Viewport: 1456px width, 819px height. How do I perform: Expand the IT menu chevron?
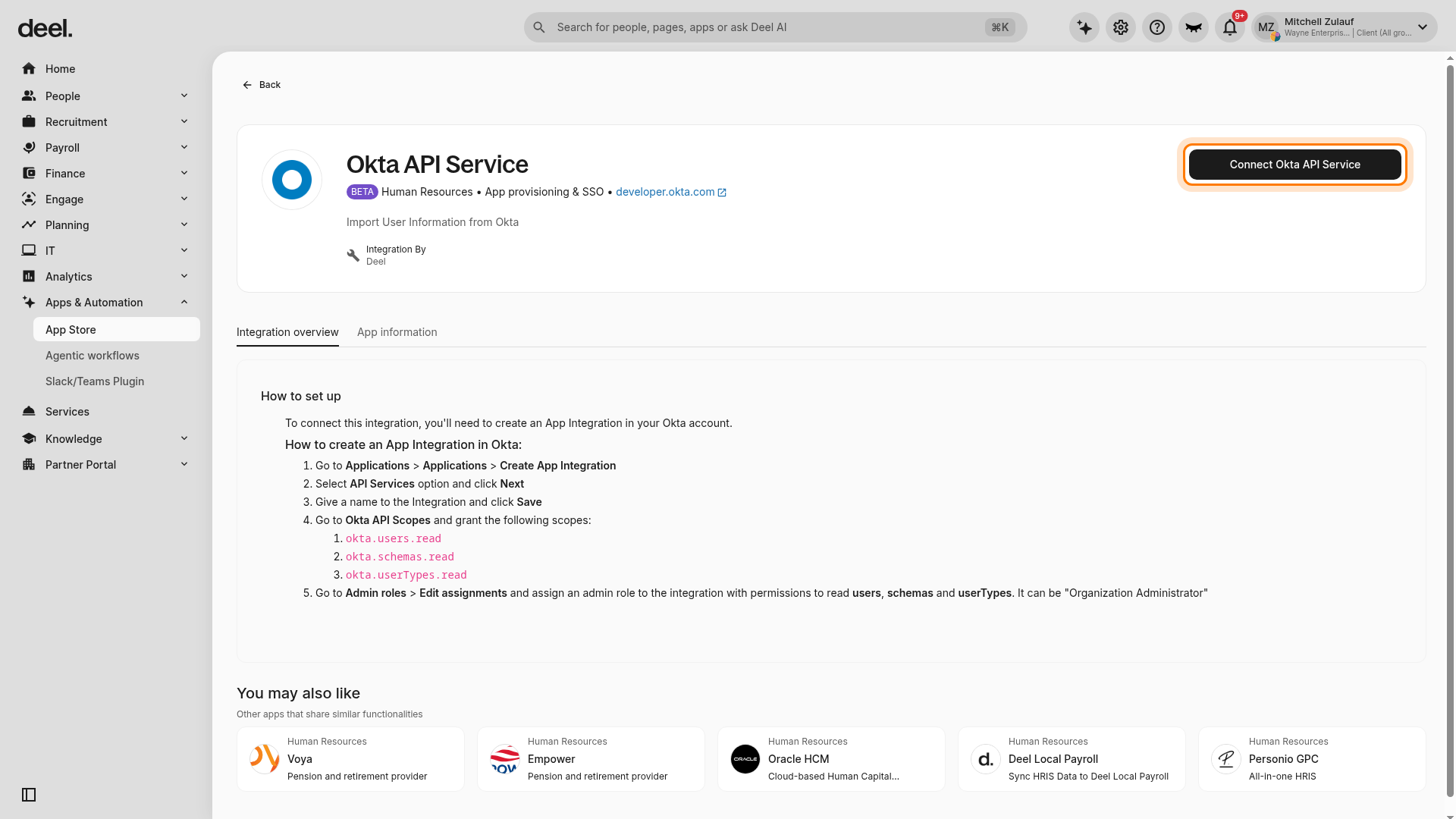(x=184, y=250)
